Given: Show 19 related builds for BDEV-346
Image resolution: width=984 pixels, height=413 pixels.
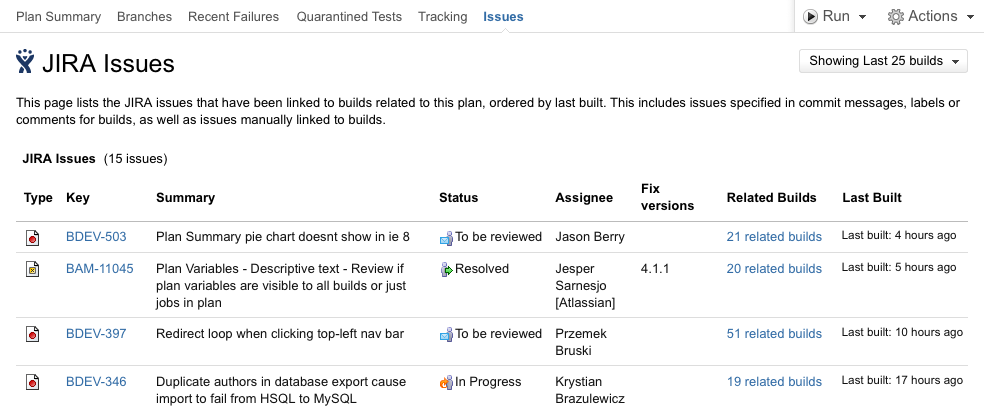Looking at the screenshot, I should [x=774, y=382].
